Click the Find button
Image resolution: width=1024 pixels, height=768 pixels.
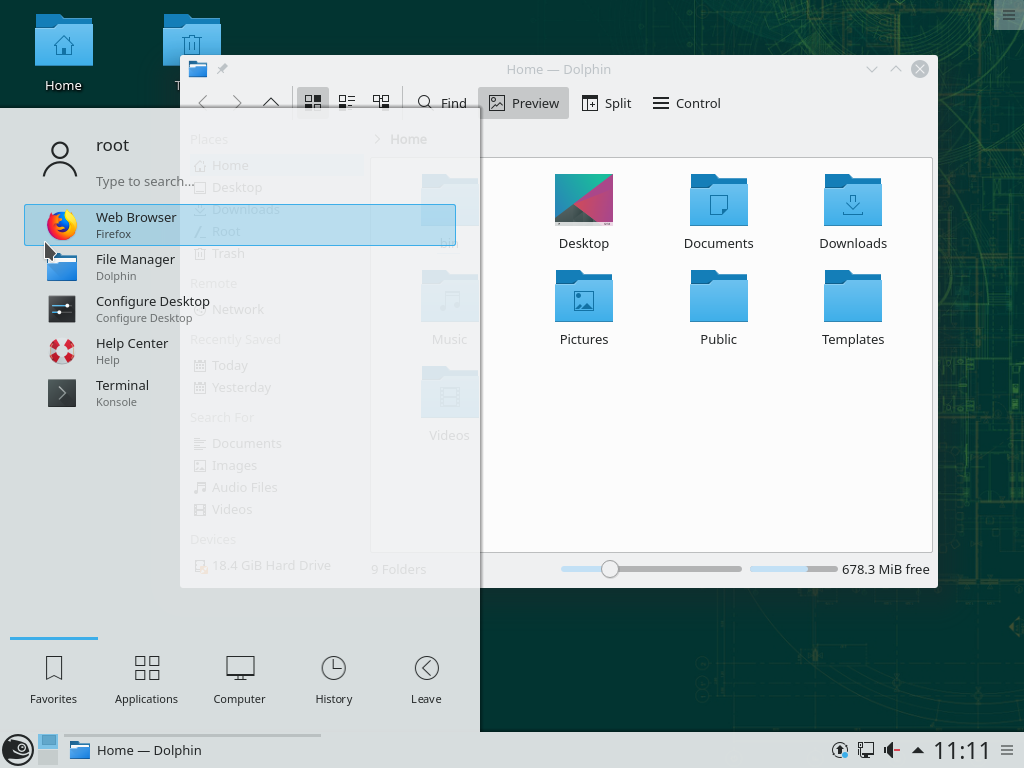pyautogui.click(x=442, y=103)
